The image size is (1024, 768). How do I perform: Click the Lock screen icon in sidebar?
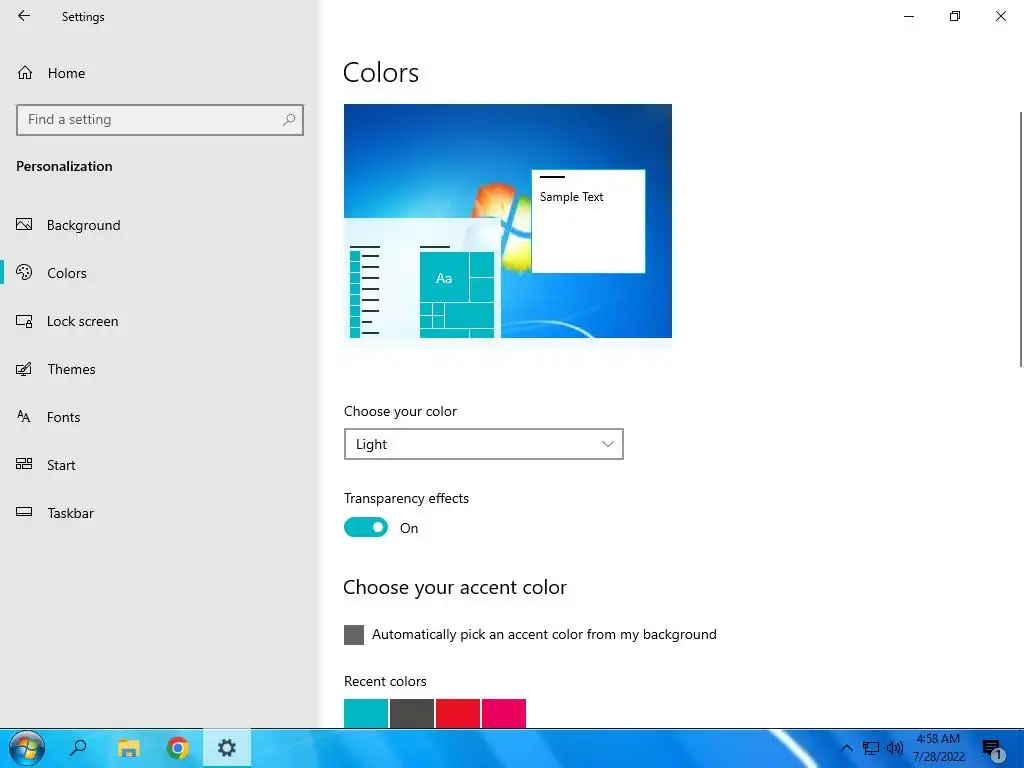pos(24,321)
